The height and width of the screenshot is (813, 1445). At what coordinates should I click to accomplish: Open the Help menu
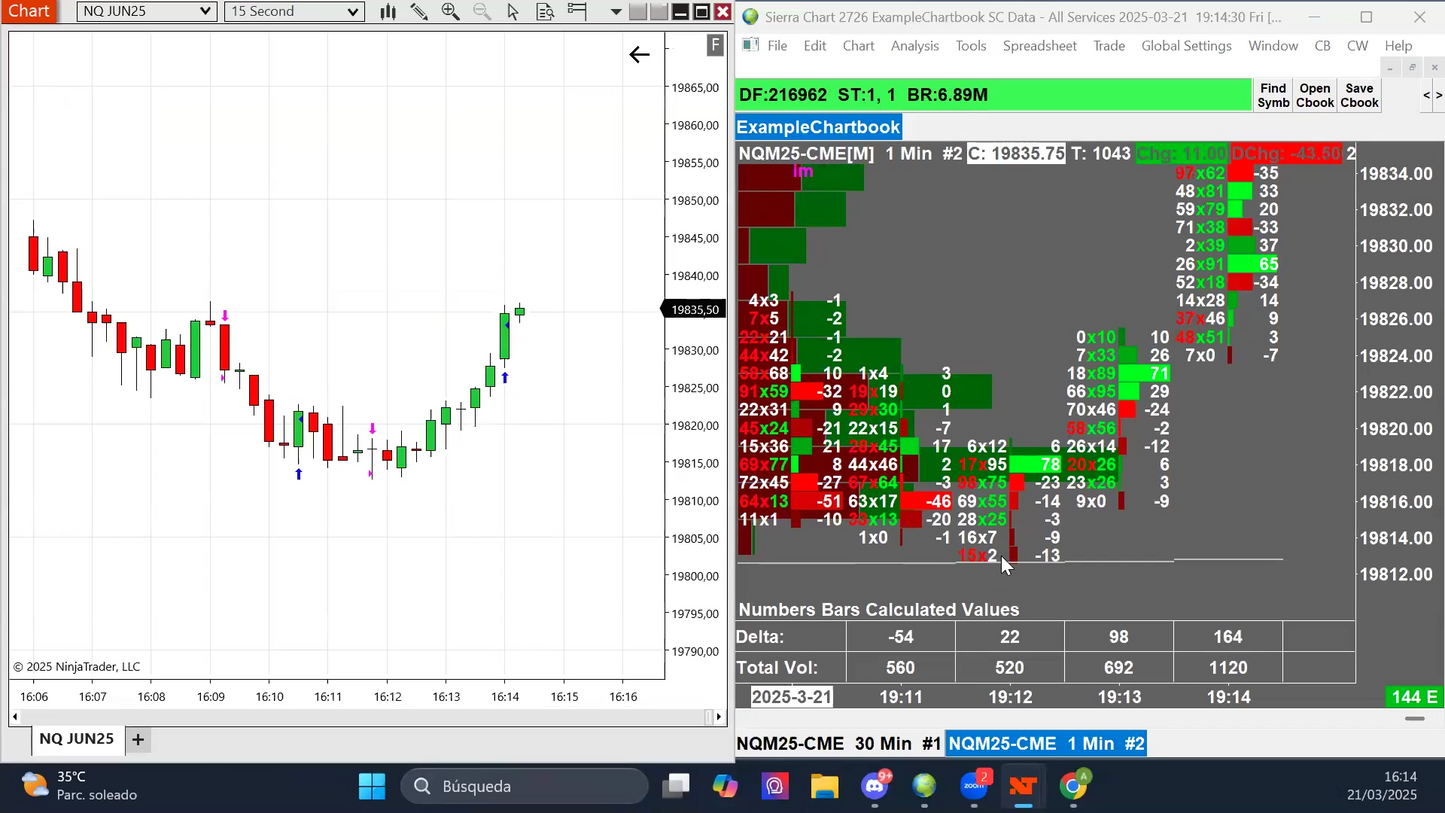(1398, 46)
